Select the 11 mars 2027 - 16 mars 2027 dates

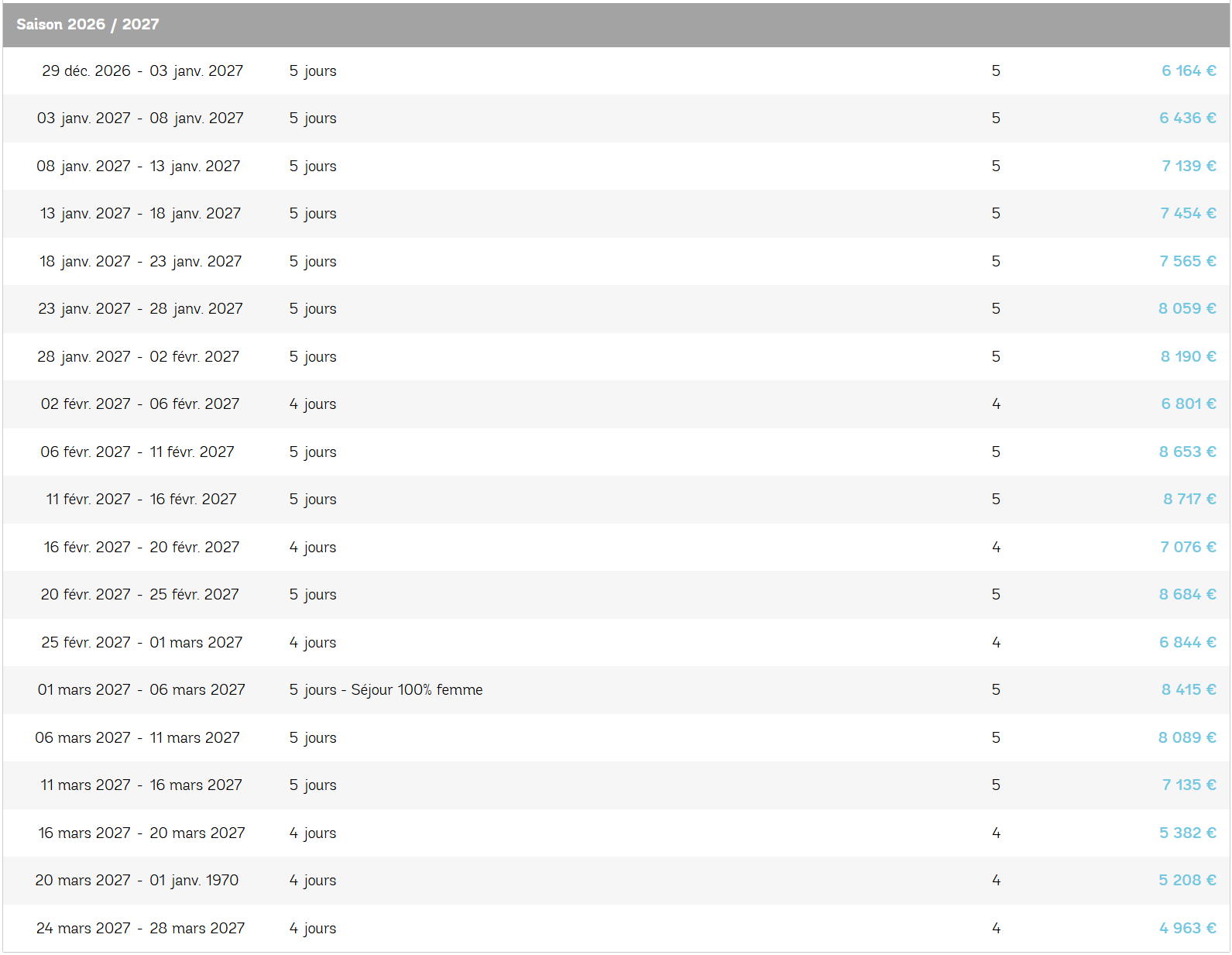[141, 785]
